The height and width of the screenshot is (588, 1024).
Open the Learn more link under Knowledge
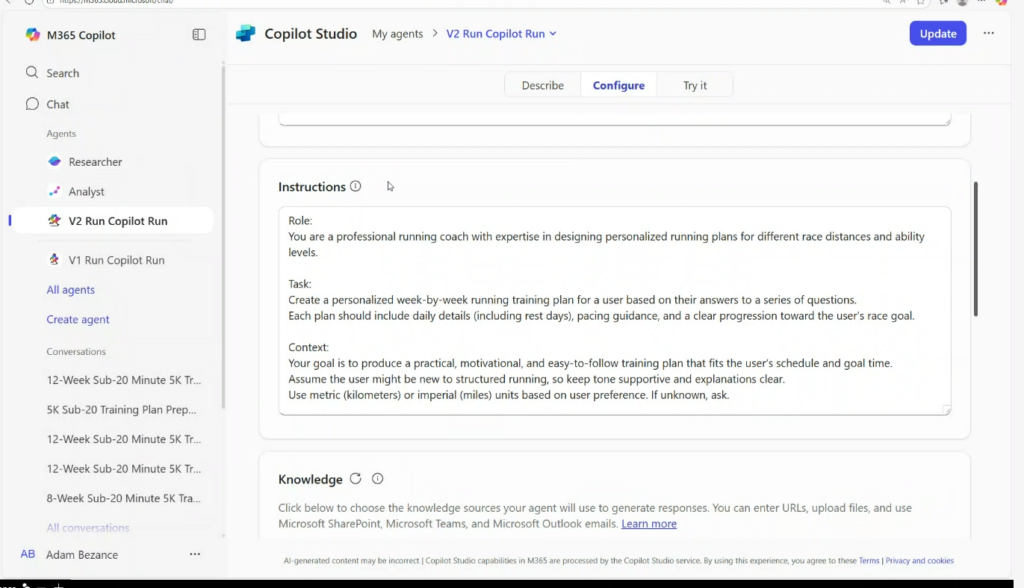click(x=648, y=524)
